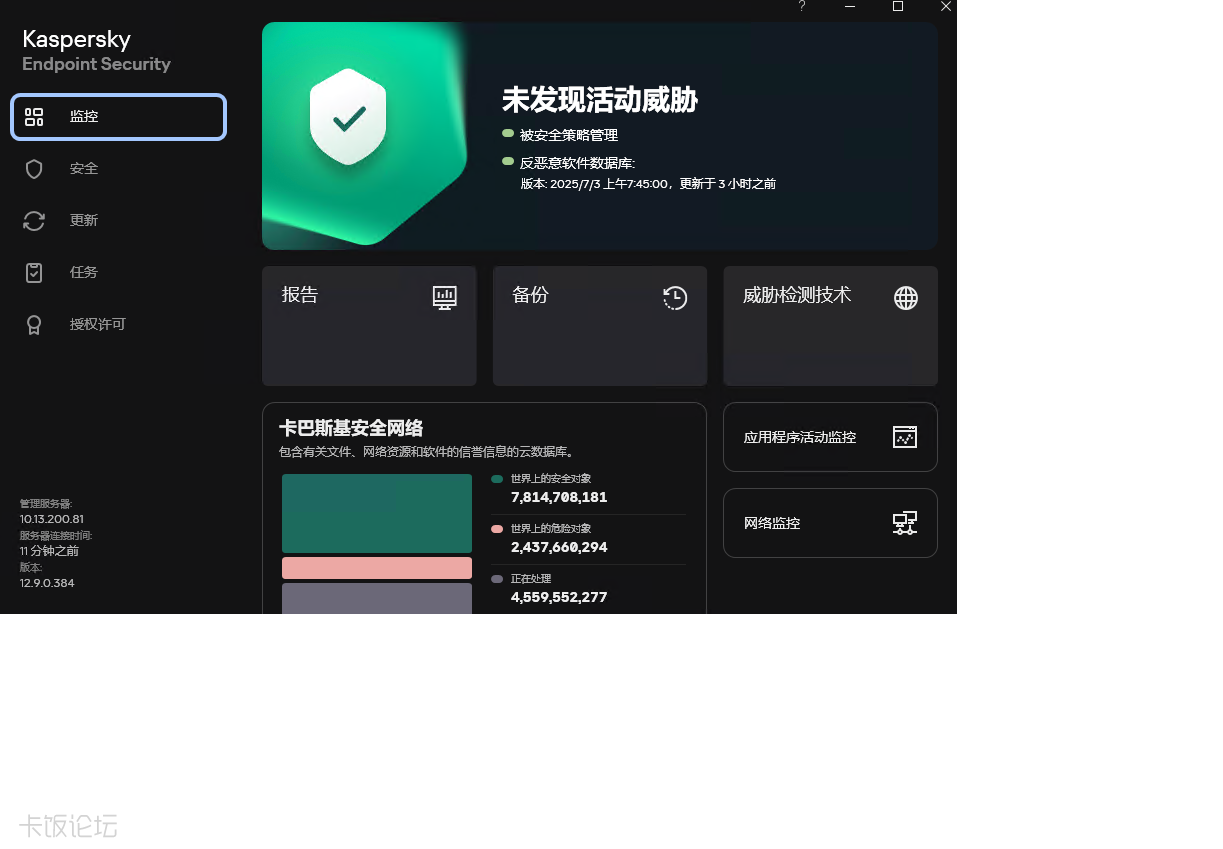The width and height of the screenshot is (1223, 849).
Task: Click the Kaspersky Endpoint Security logo text
Action: [x=97, y=51]
